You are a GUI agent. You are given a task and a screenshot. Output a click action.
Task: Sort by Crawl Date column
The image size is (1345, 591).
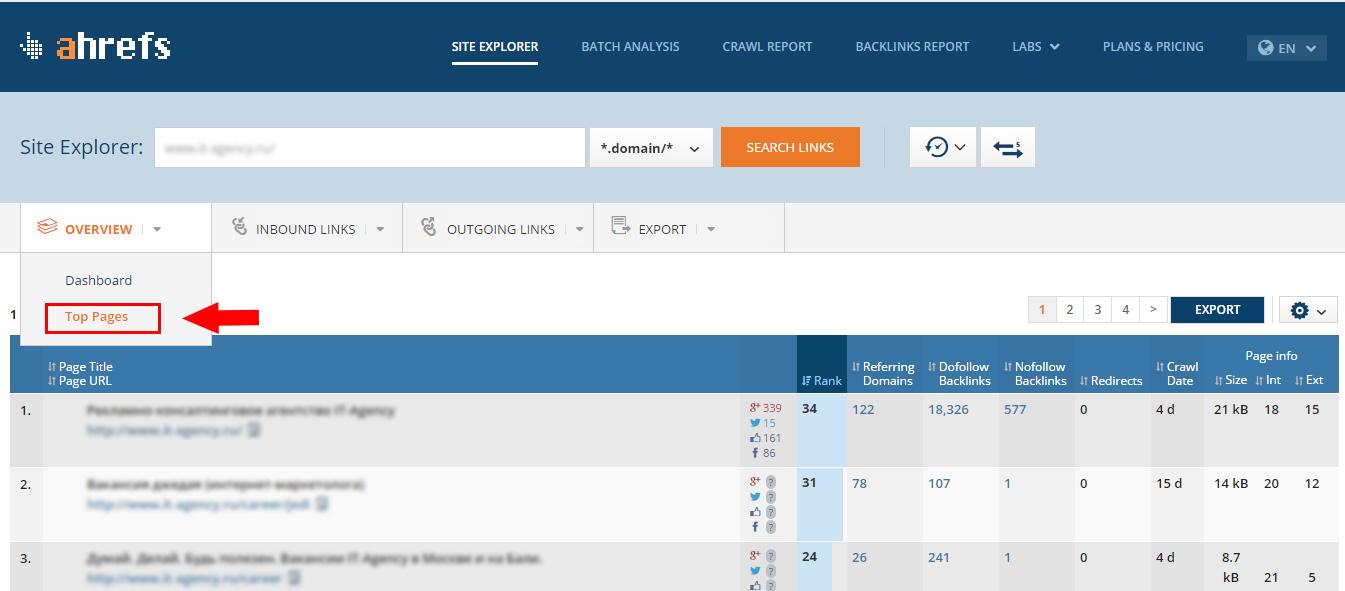[1177, 374]
